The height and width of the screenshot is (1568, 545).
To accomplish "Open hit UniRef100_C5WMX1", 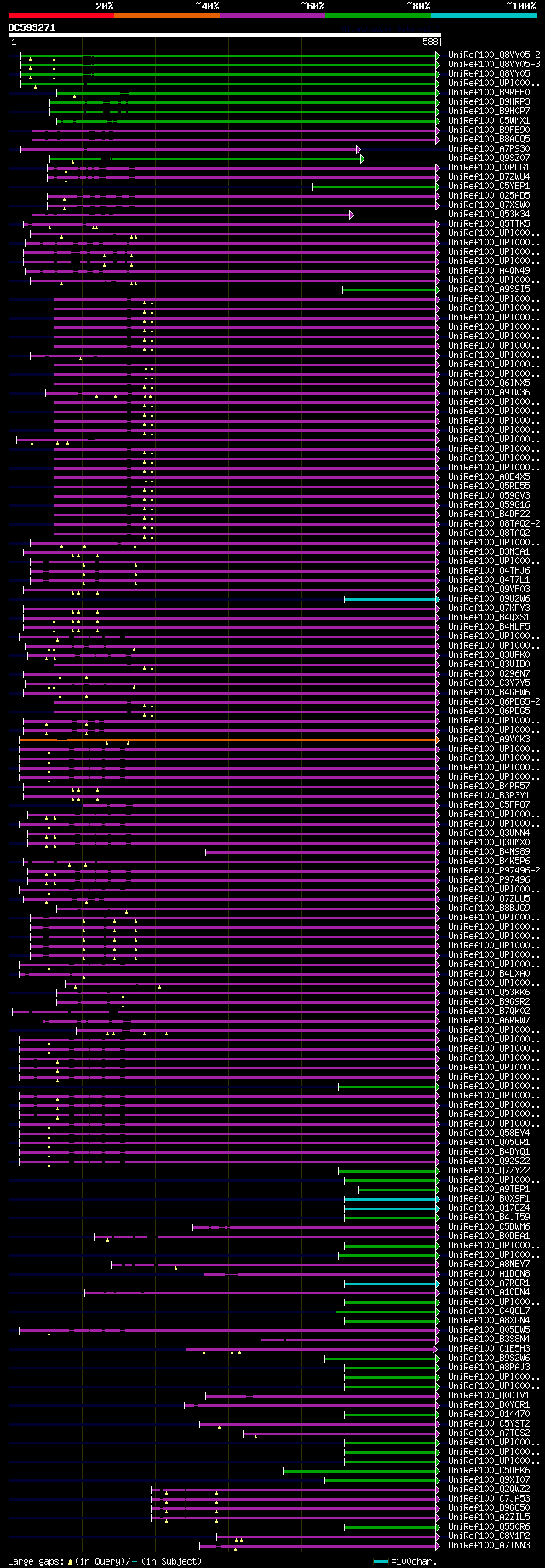I will pyautogui.click(x=489, y=120).
